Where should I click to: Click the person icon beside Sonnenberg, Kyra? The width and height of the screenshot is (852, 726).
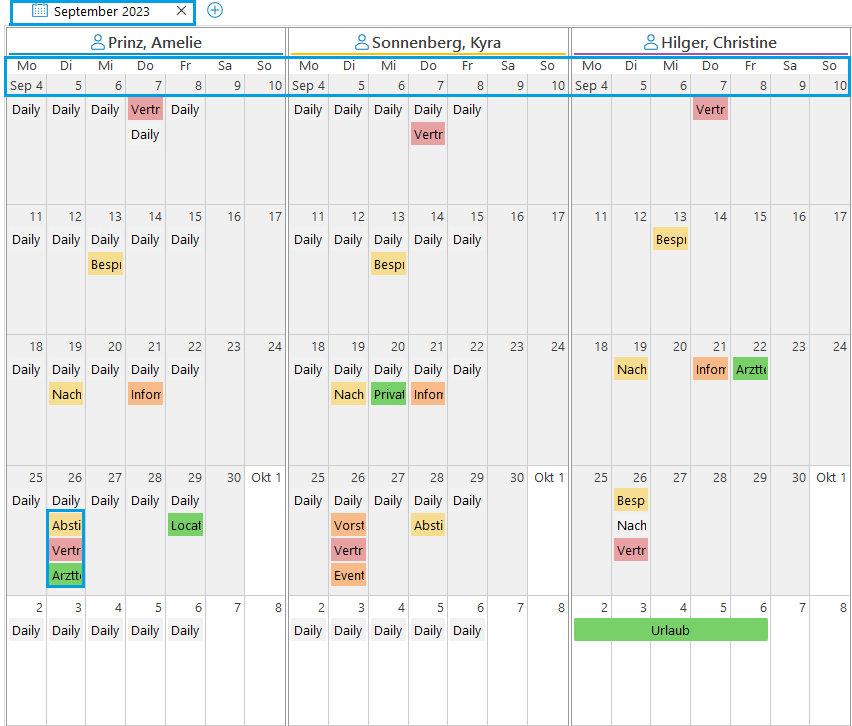(361, 43)
